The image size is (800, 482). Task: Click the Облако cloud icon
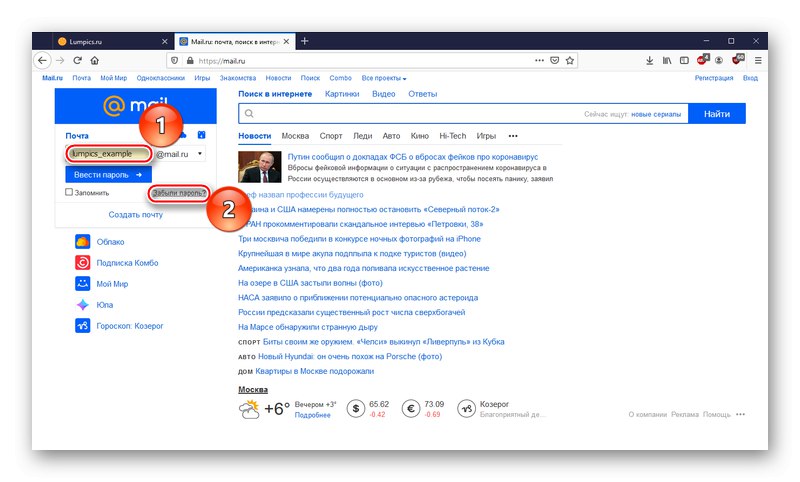pyautogui.click(x=83, y=241)
